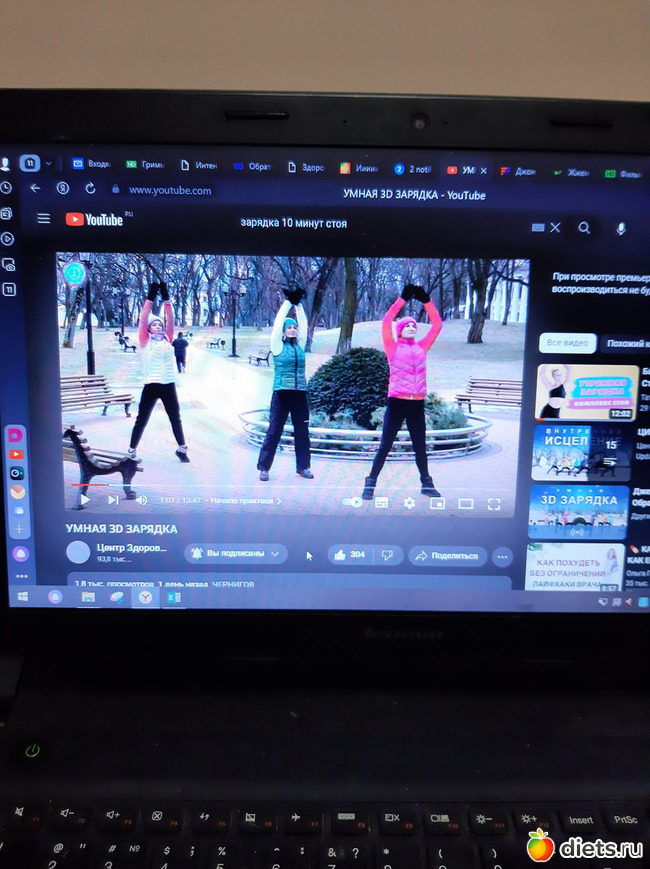Image resolution: width=650 pixels, height=869 pixels.
Task: Open video settings gear icon
Action: click(409, 503)
